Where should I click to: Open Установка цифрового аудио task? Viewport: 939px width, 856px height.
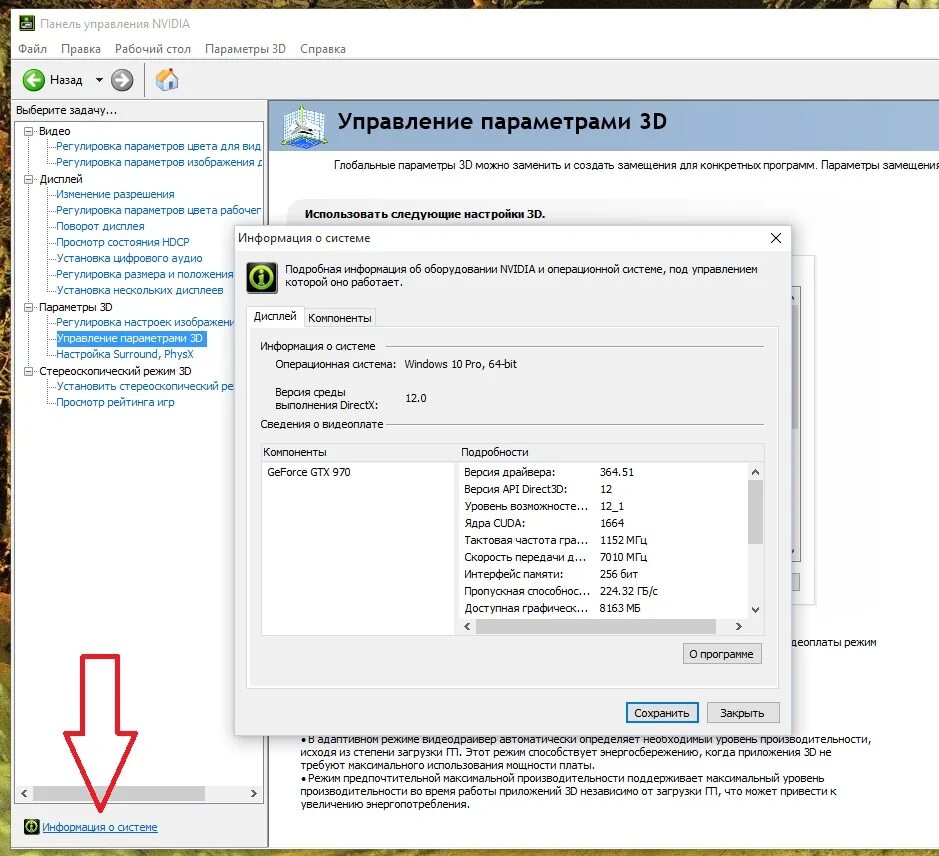(x=129, y=258)
